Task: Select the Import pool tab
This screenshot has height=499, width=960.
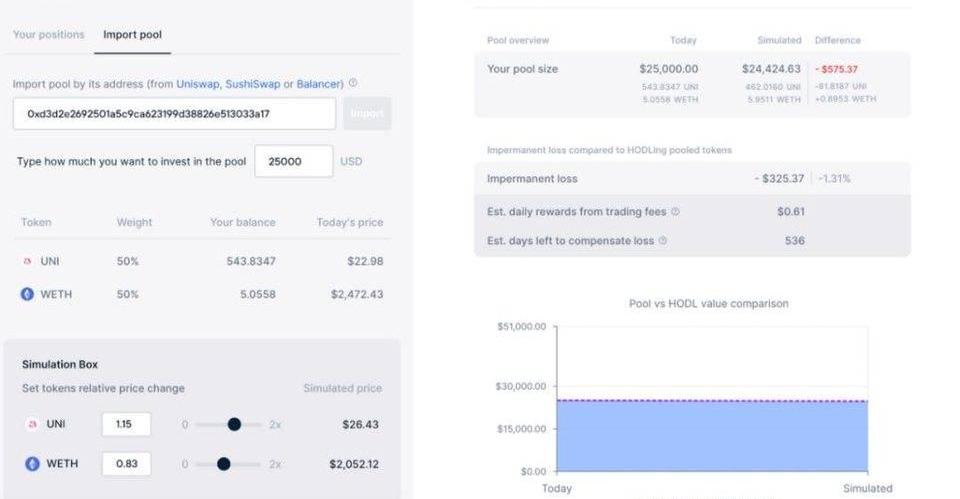Action: (132, 35)
